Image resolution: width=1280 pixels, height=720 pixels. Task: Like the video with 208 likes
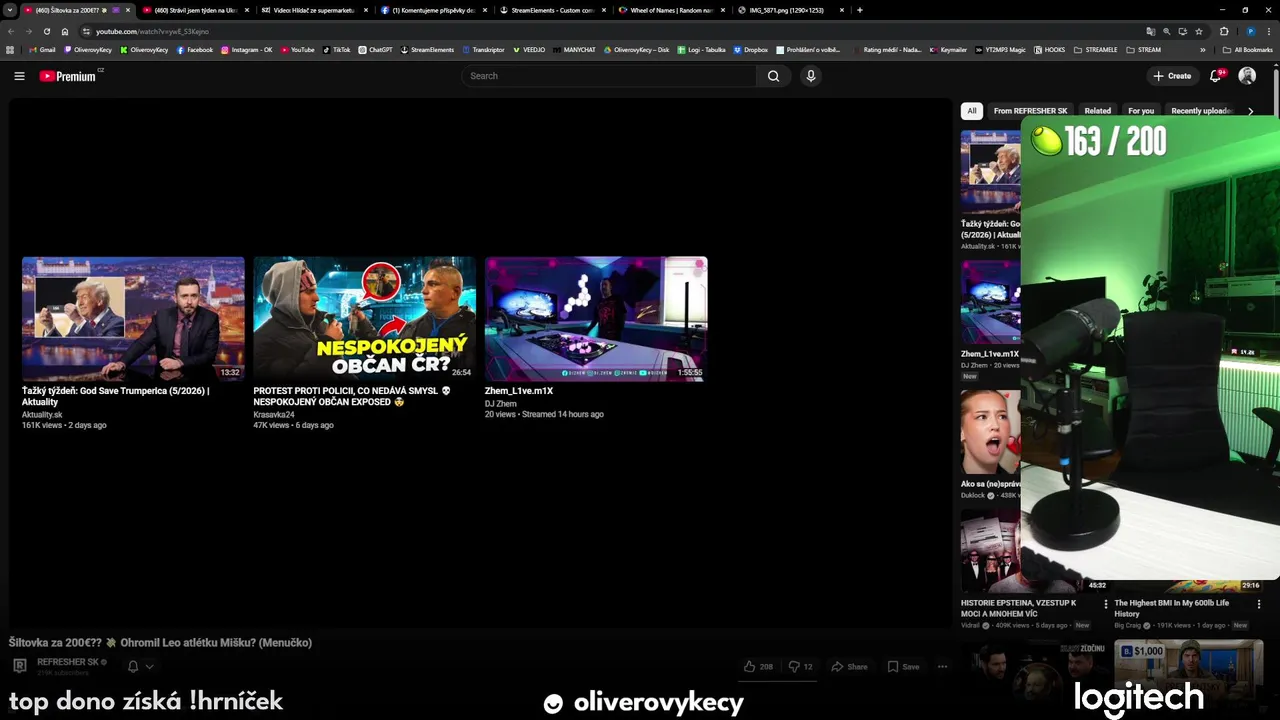[x=758, y=666]
